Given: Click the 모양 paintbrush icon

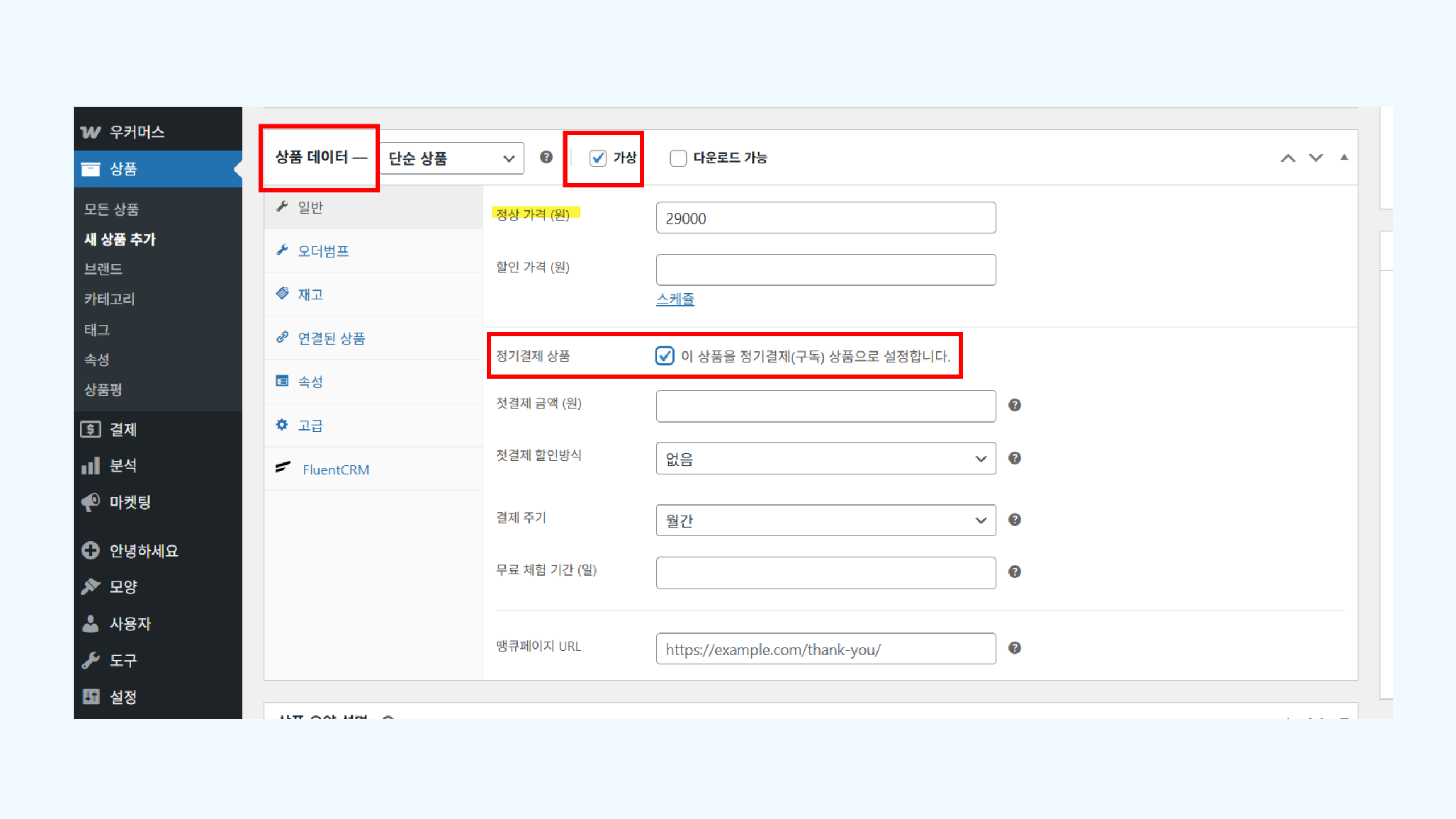Looking at the screenshot, I should pos(90,586).
